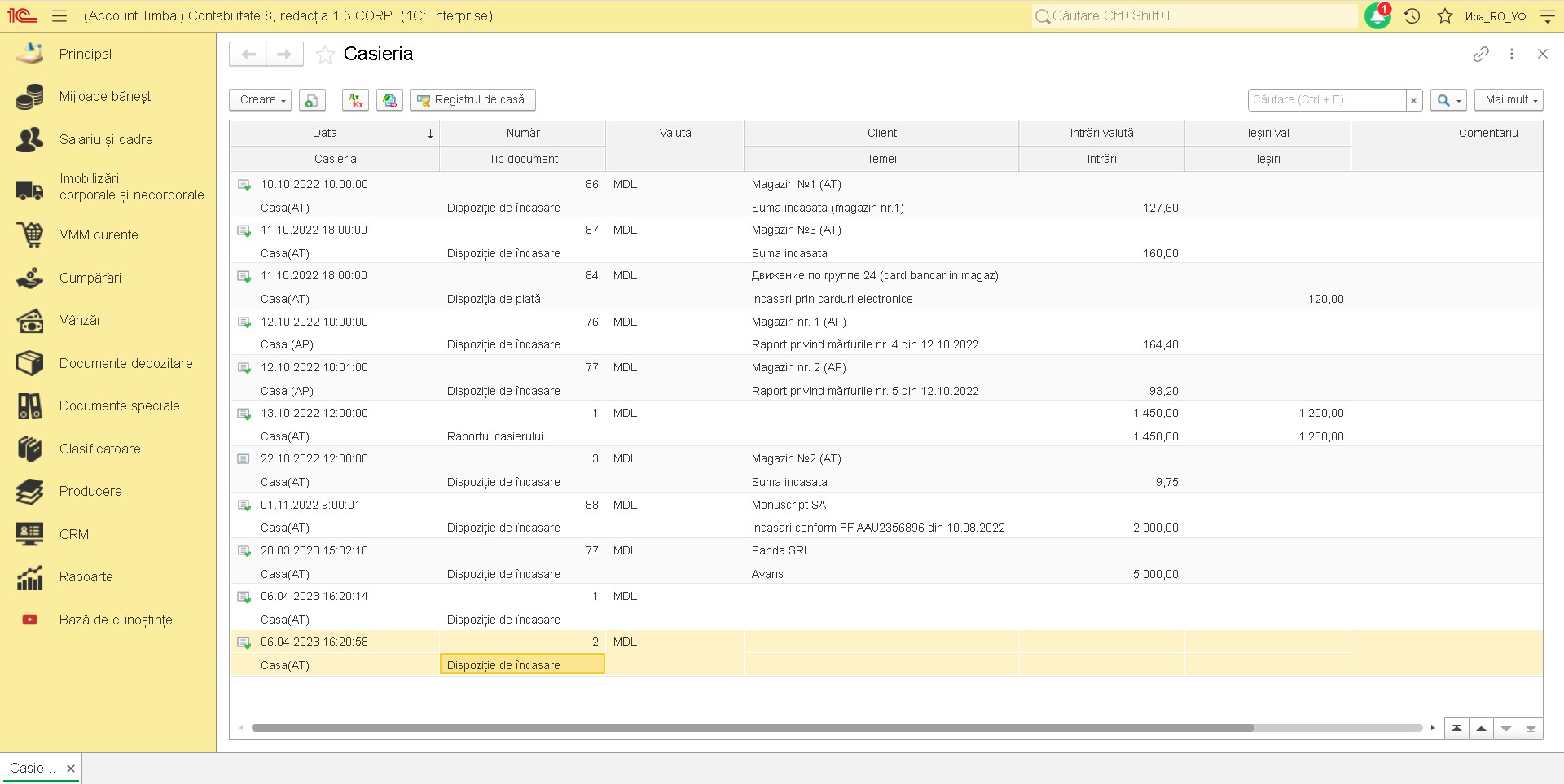The image size is (1564, 784).
Task: Open favorites star in title bar
Action: pyautogui.click(x=1445, y=15)
